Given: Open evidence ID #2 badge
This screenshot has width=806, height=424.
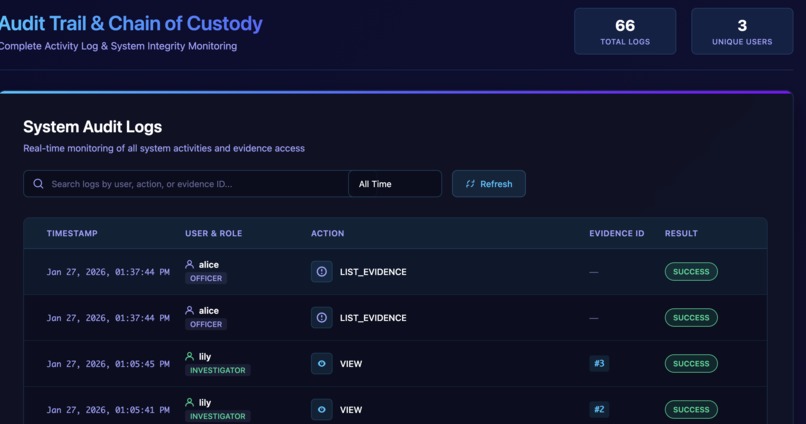Looking at the screenshot, I should [599, 410].
